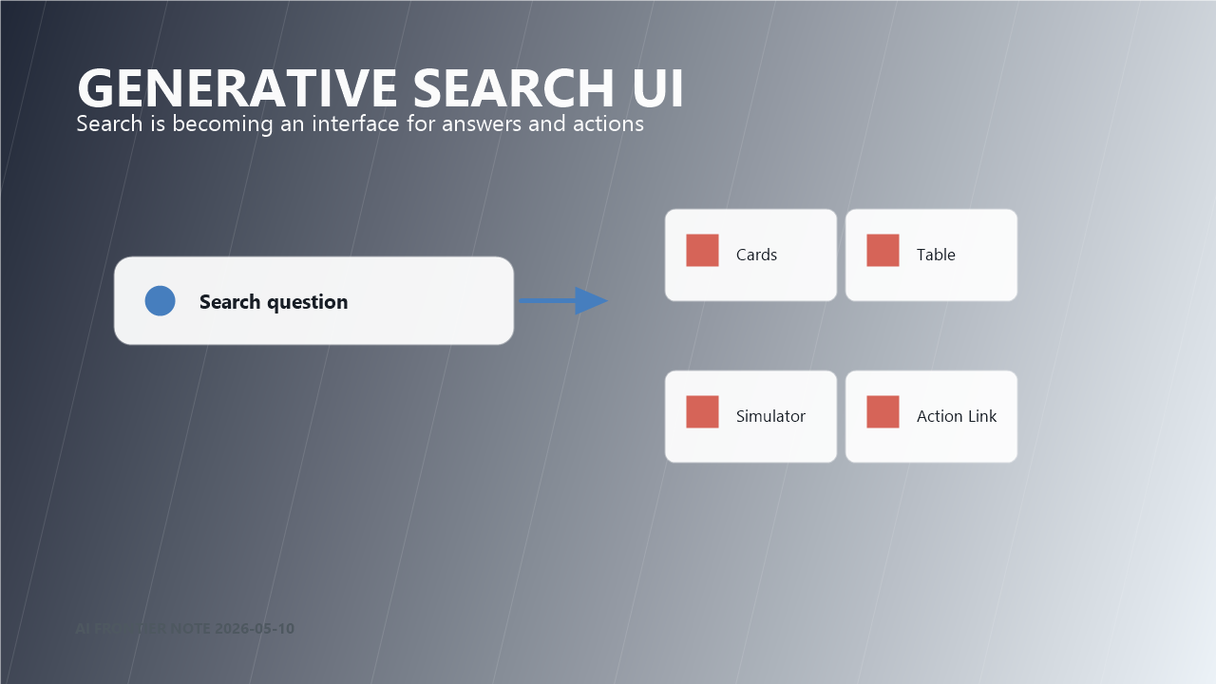Click the subtitle about answers and actions
This screenshot has height=684, width=1216.
coord(360,124)
